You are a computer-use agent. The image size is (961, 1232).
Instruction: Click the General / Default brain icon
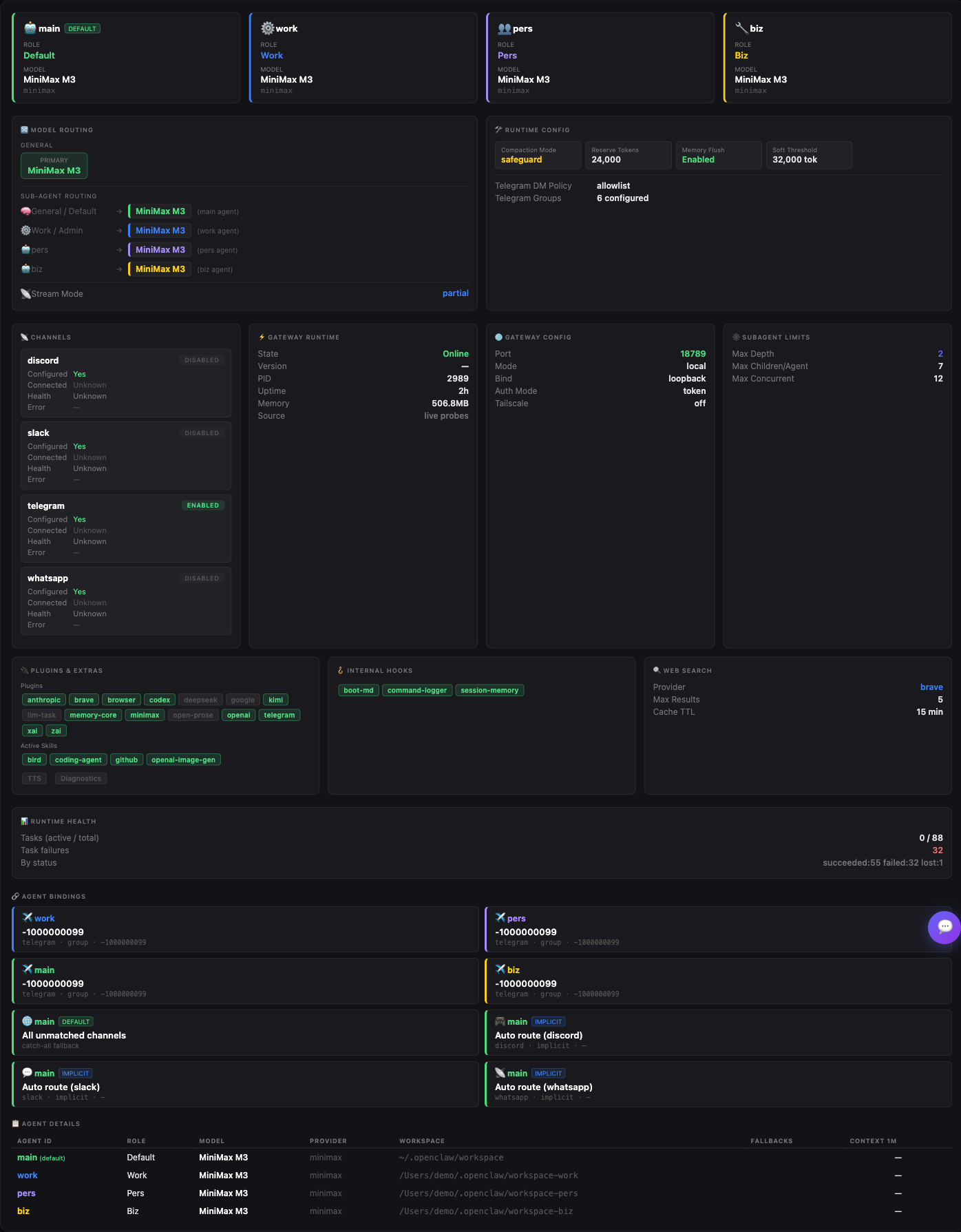pyautogui.click(x=25, y=211)
